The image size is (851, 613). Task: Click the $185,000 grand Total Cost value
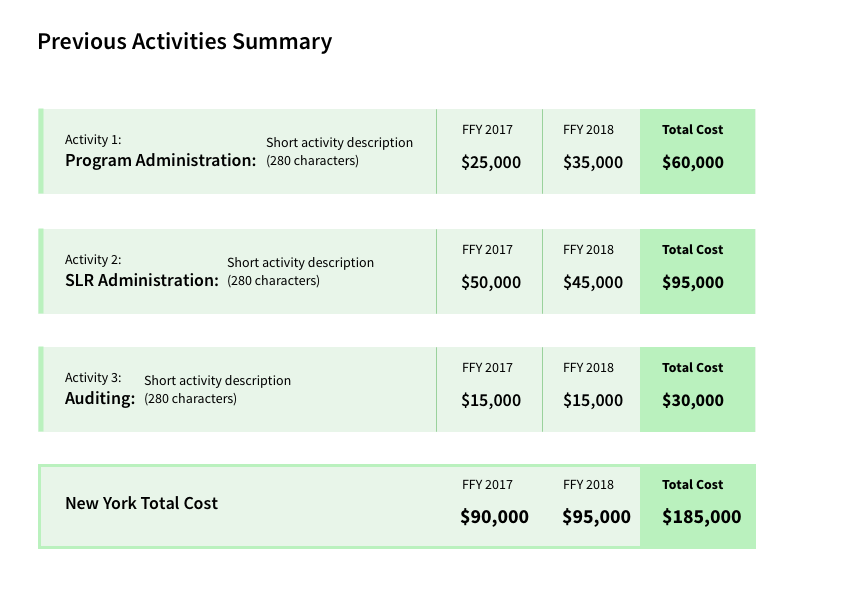(x=701, y=517)
